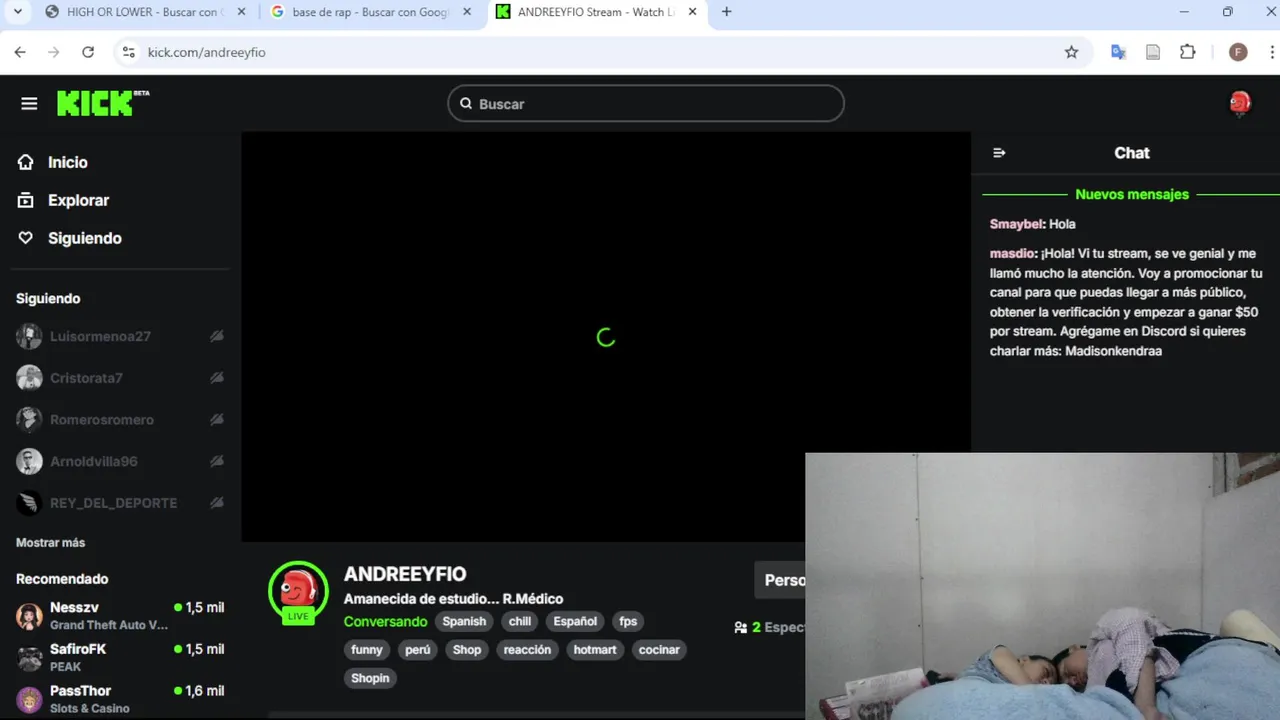Viewport: 1280px width, 720px height.
Task: Select the Shop tag
Action: [467, 649]
